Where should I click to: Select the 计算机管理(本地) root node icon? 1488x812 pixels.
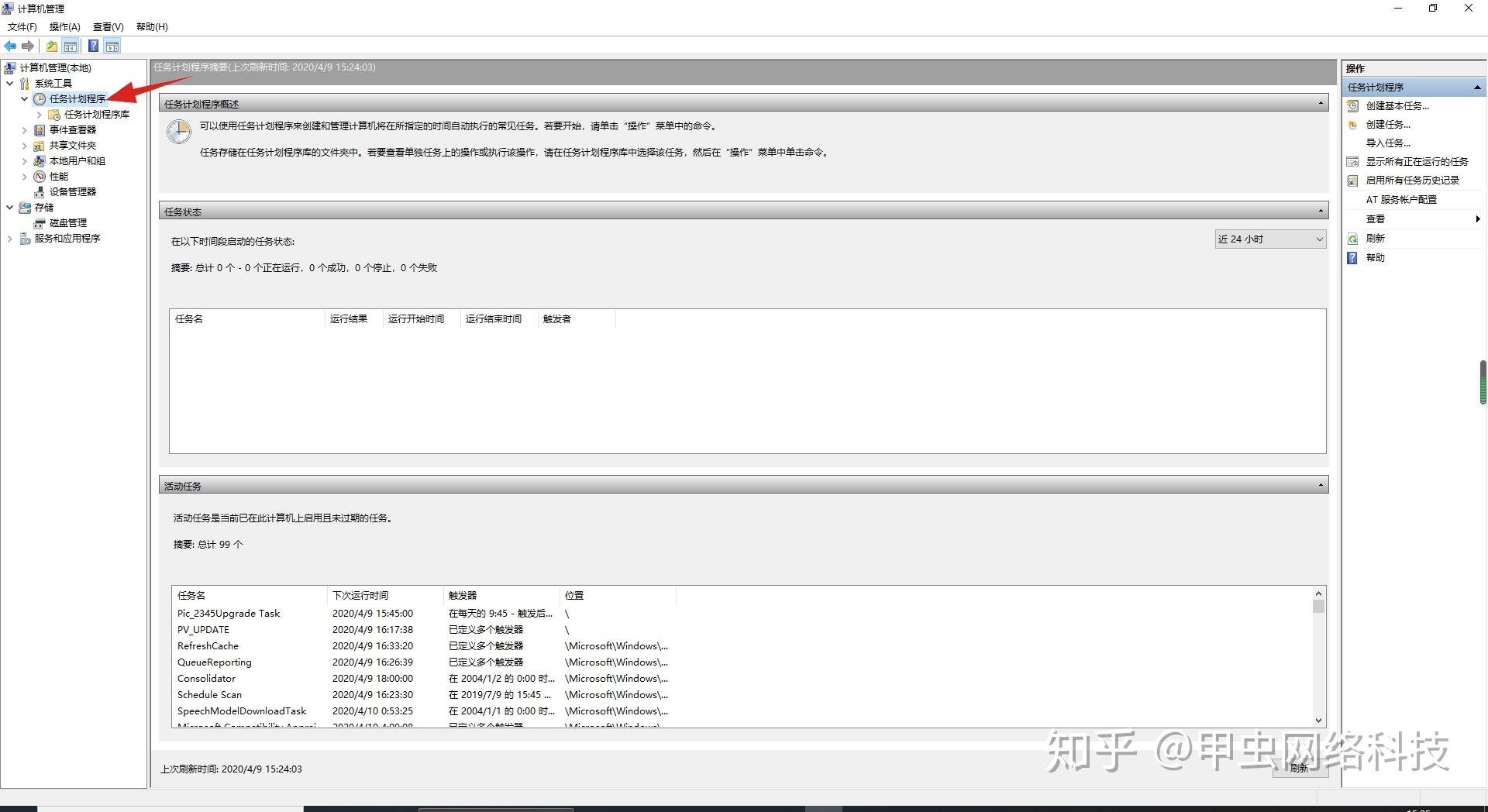click(x=10, y=68)
